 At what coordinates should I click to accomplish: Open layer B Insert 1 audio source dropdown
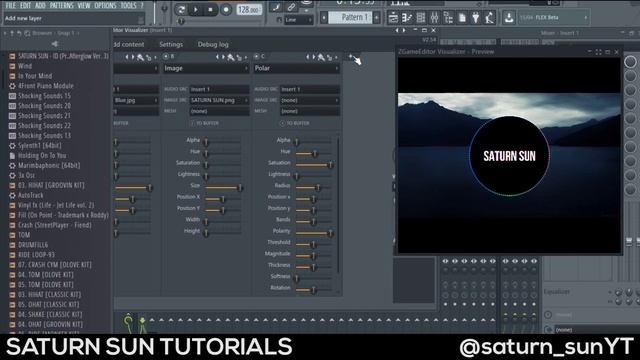tap(219, 89)
